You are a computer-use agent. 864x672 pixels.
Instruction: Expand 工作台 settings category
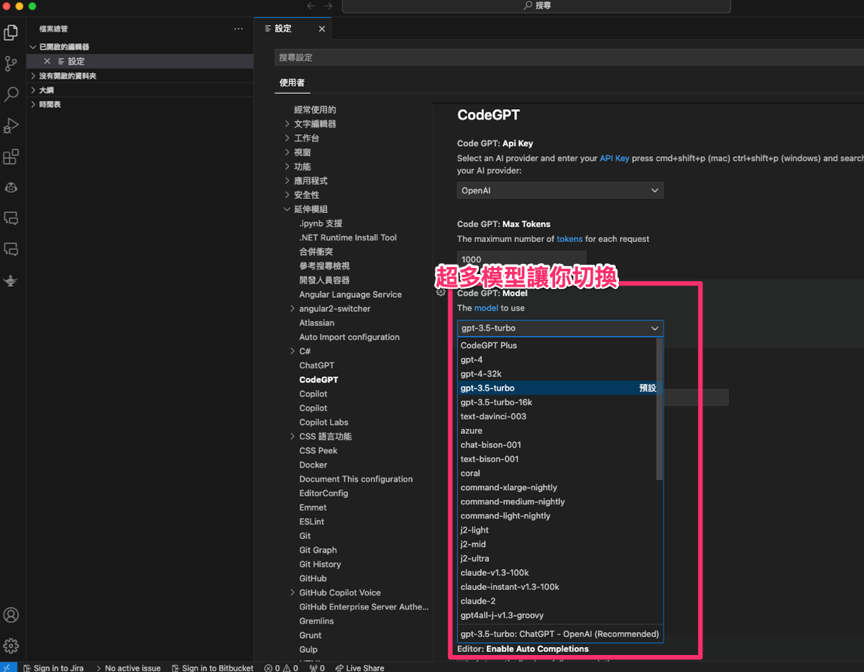point(306,138)
